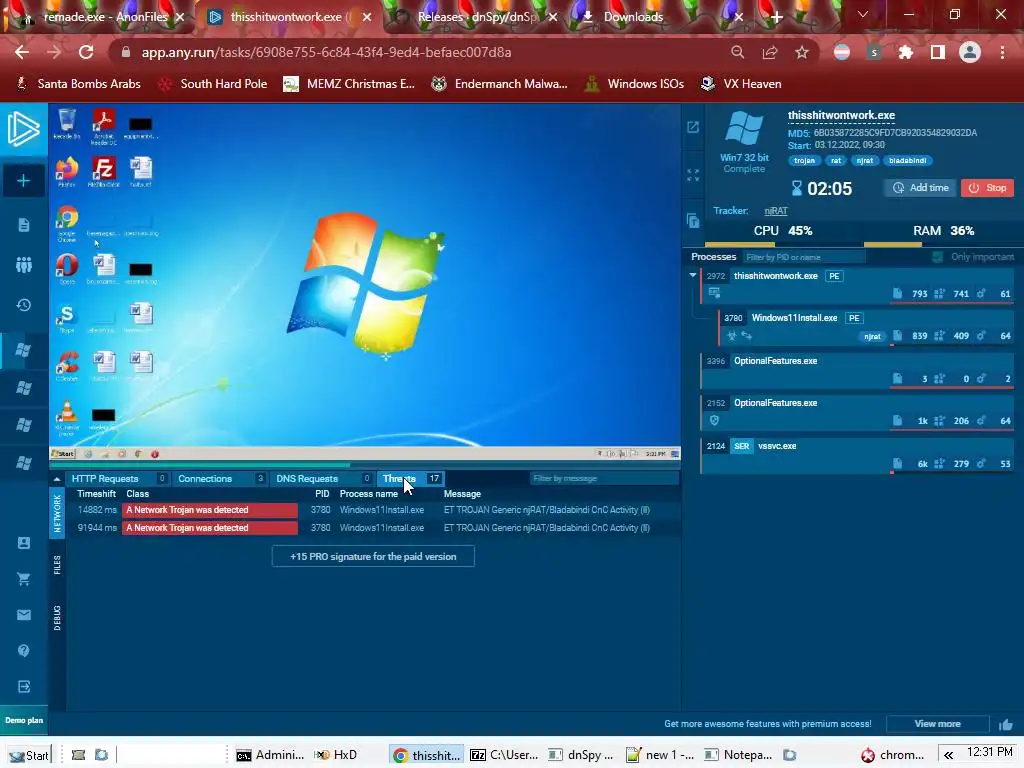
Task: Click the VLC media player icon on the VM desktop
Action: pyautogui.click(x=67, y=417)
